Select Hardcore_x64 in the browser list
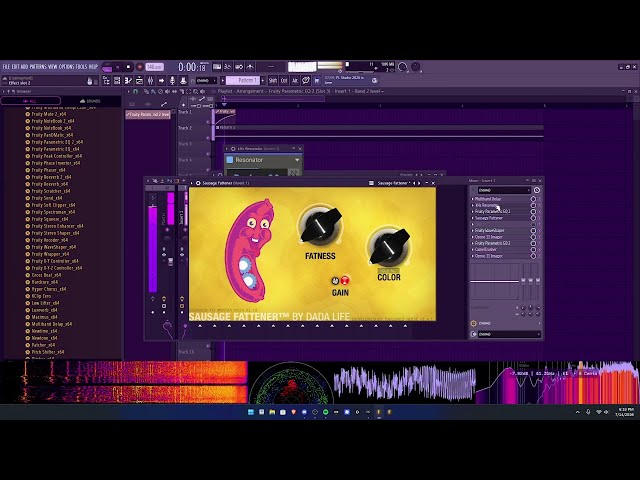This screenshot has height=480, width=640. [x=44, y=282]
